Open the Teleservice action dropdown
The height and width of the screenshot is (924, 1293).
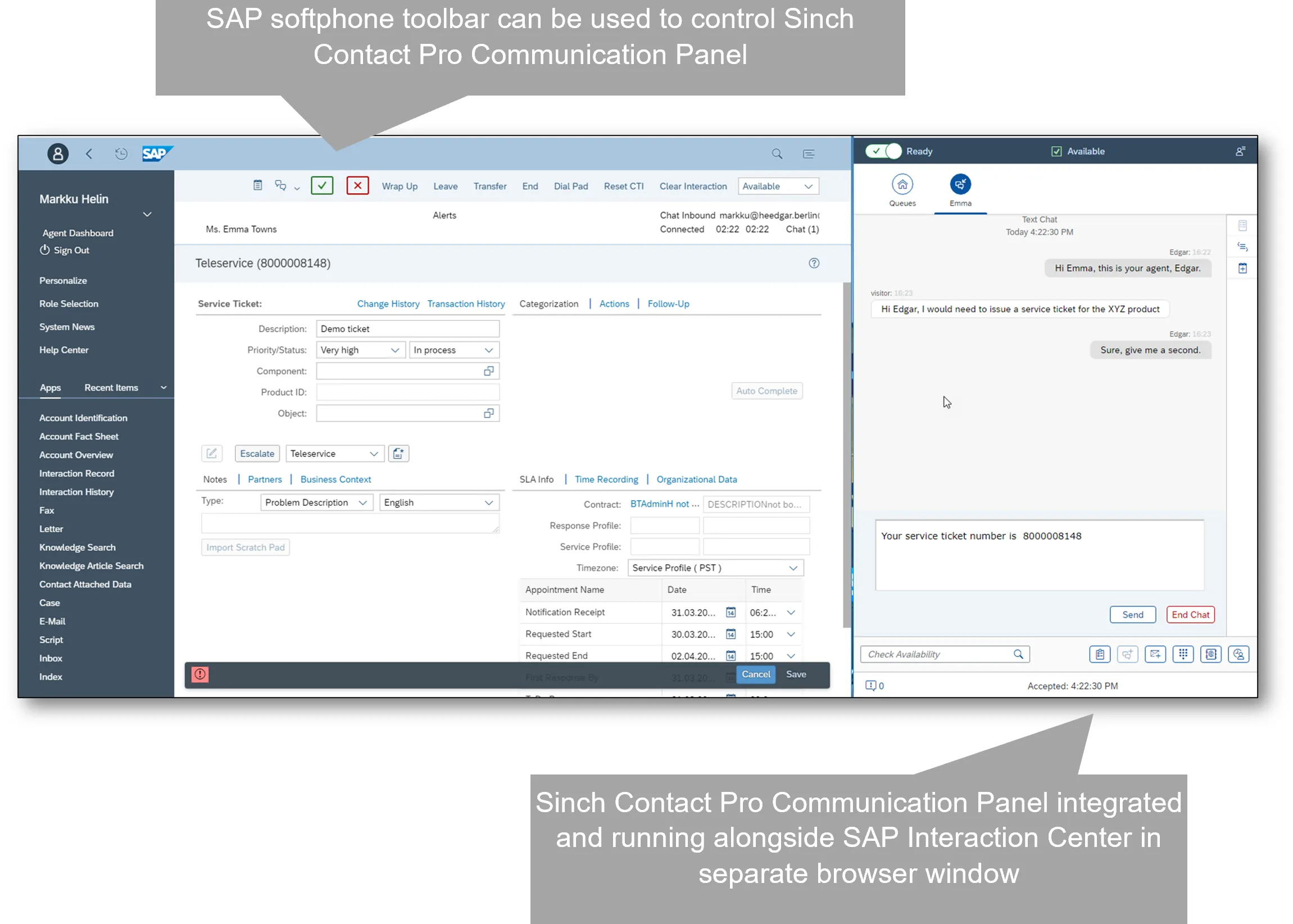(x=334, y=454)
